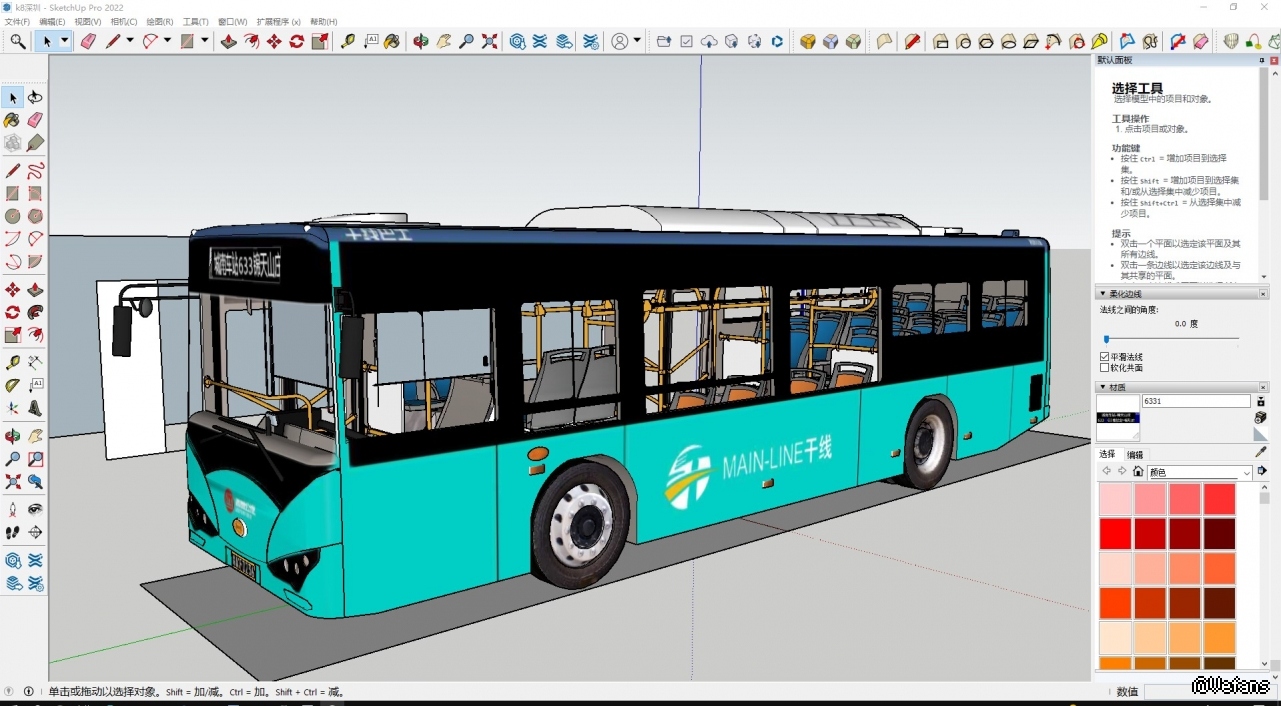This screenshot has width=1281, height=706.
Task: Switch to the 编辑 tab in materials
Action: [1135, 455]
